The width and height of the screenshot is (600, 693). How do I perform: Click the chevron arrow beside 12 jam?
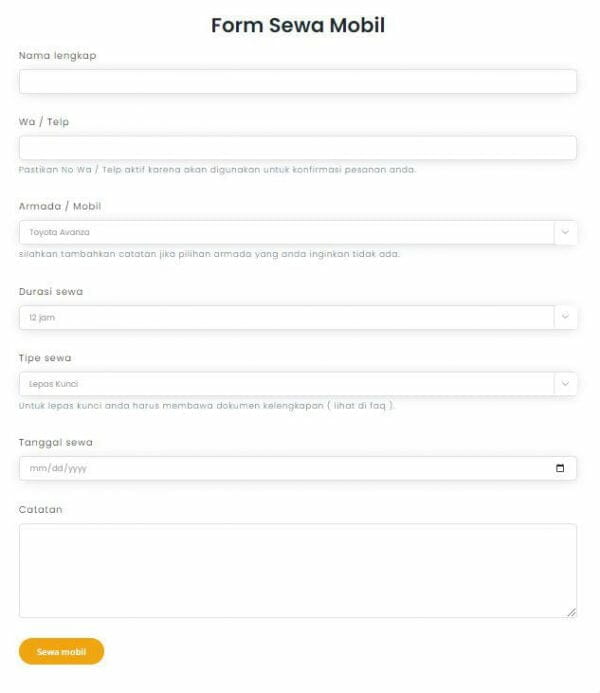tap(565, 317)
